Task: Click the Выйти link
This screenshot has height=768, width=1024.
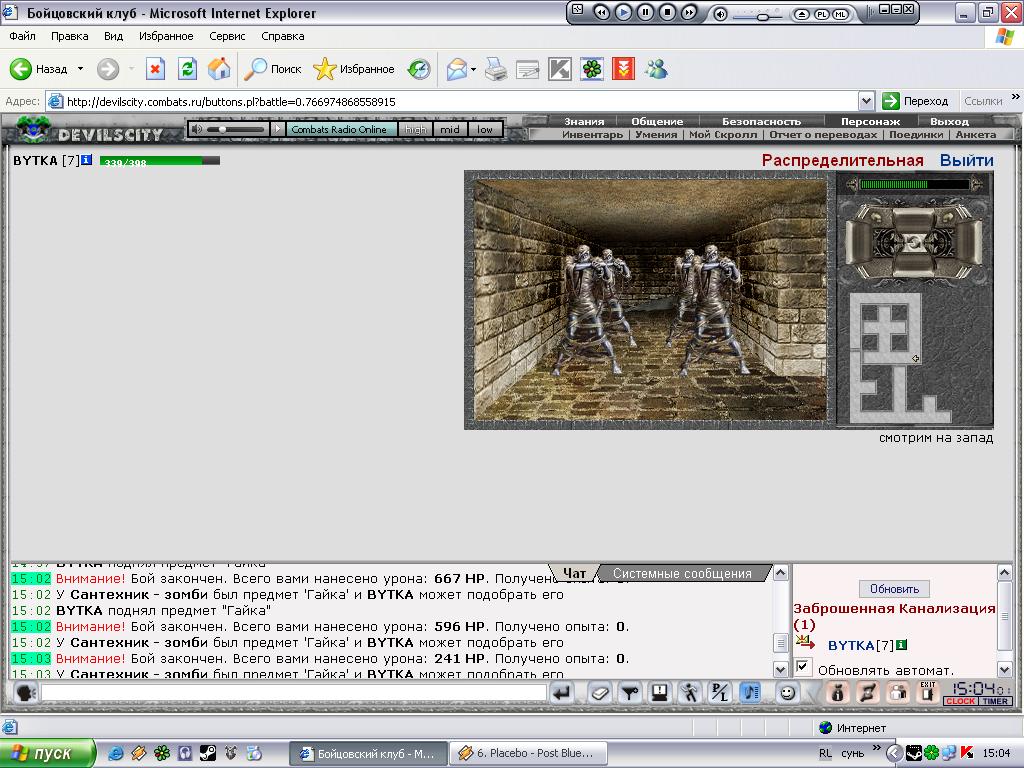Action: (x=967, y=160)
